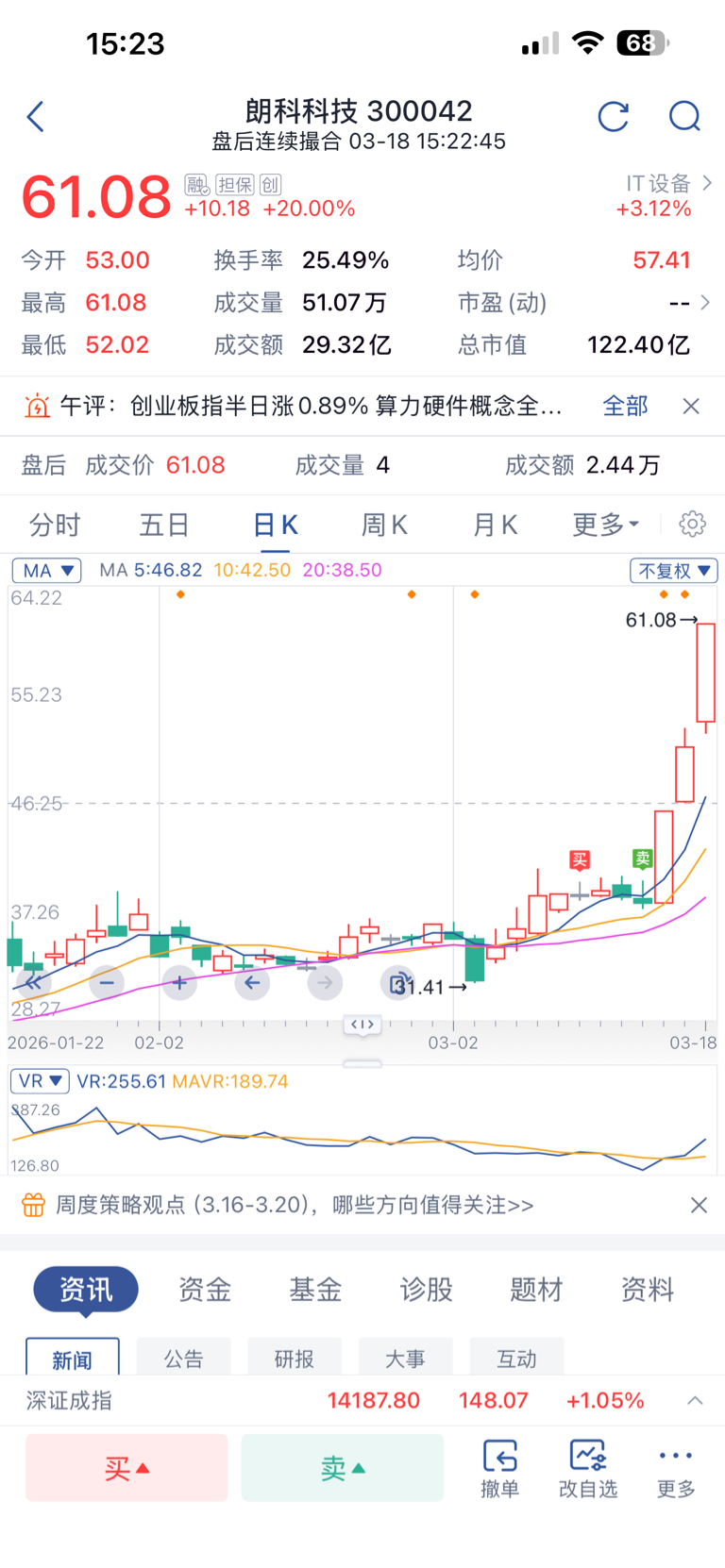The image size is (725, 1568).
Task: Open the VR indicator dropdown
Action: (x=40, y=1081)
